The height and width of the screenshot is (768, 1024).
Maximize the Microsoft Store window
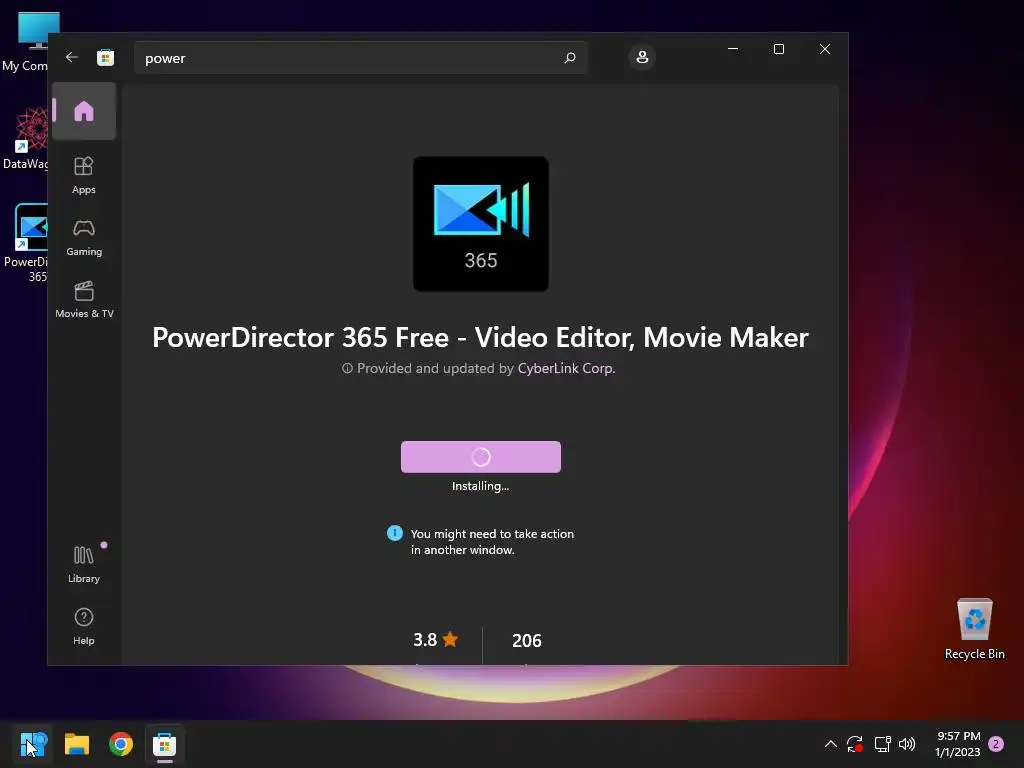click(x=778, y=49)
